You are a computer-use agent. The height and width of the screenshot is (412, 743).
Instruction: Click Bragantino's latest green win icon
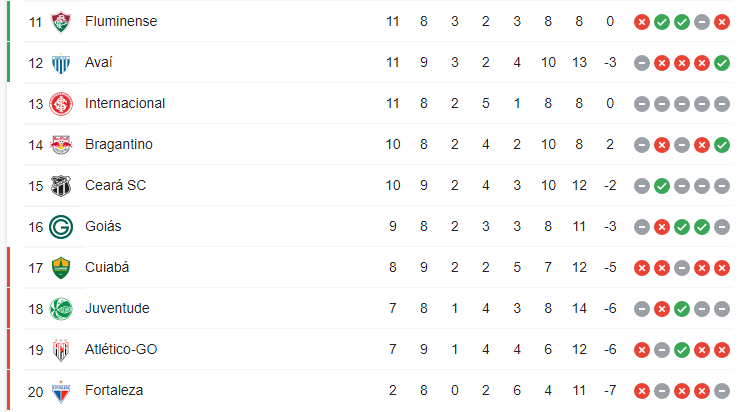click(722, 145)
